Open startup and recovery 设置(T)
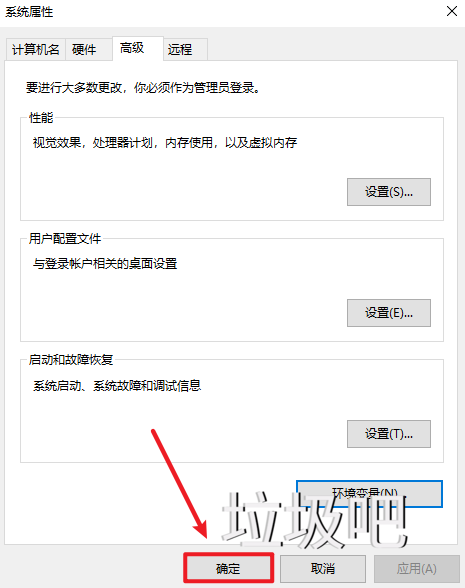This screenshot has height=588, width=465. coord(388,434)
